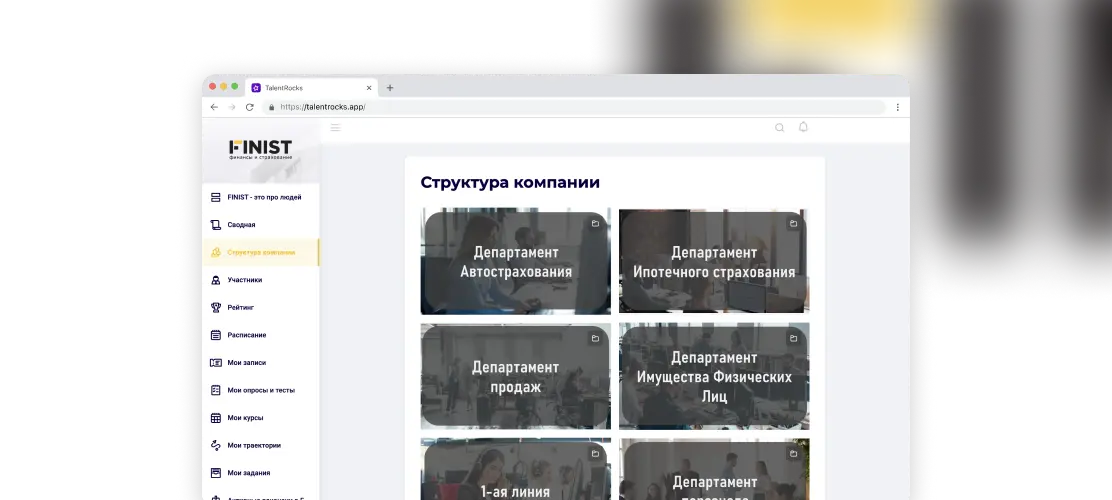Click the Мои опросы и тесты checklist icon

216,390
